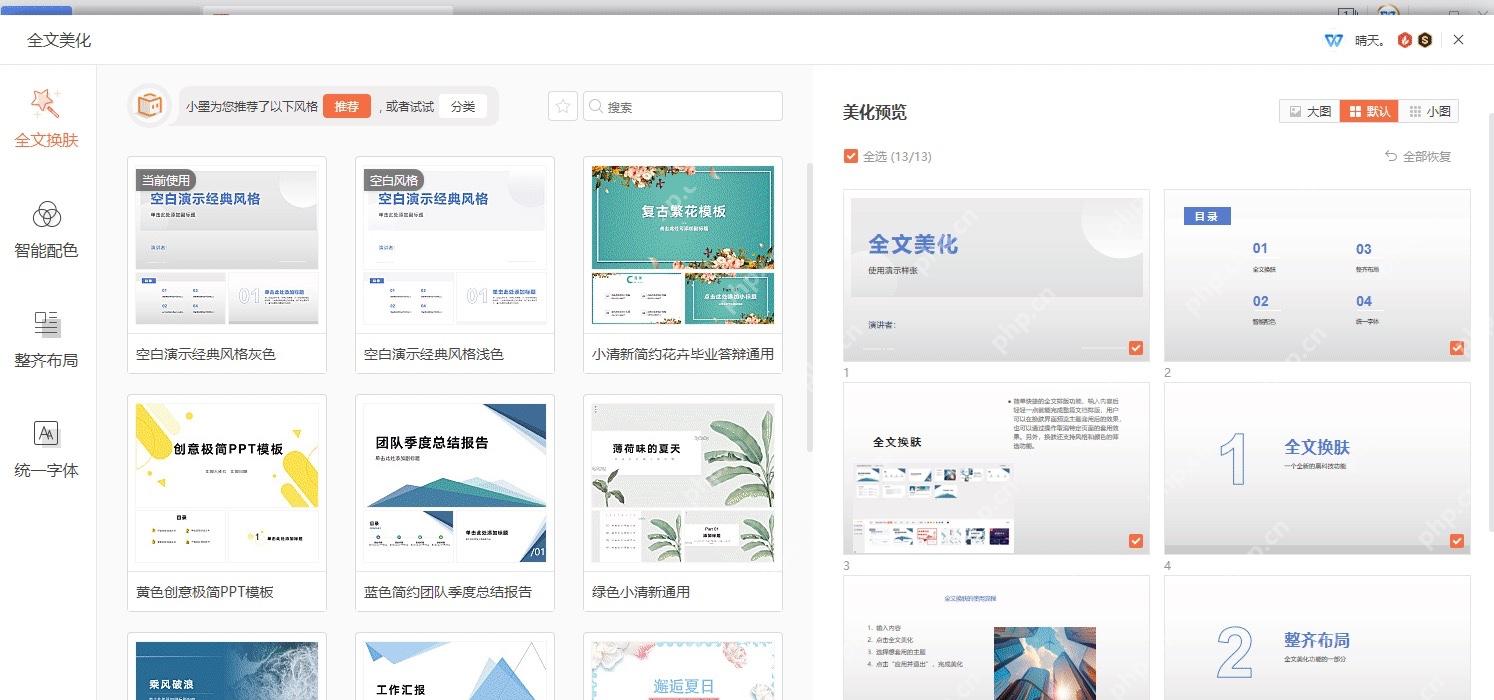Select the 工作汇报 template thumbnail
1494x700 pixels.
(x=455, y=670)
